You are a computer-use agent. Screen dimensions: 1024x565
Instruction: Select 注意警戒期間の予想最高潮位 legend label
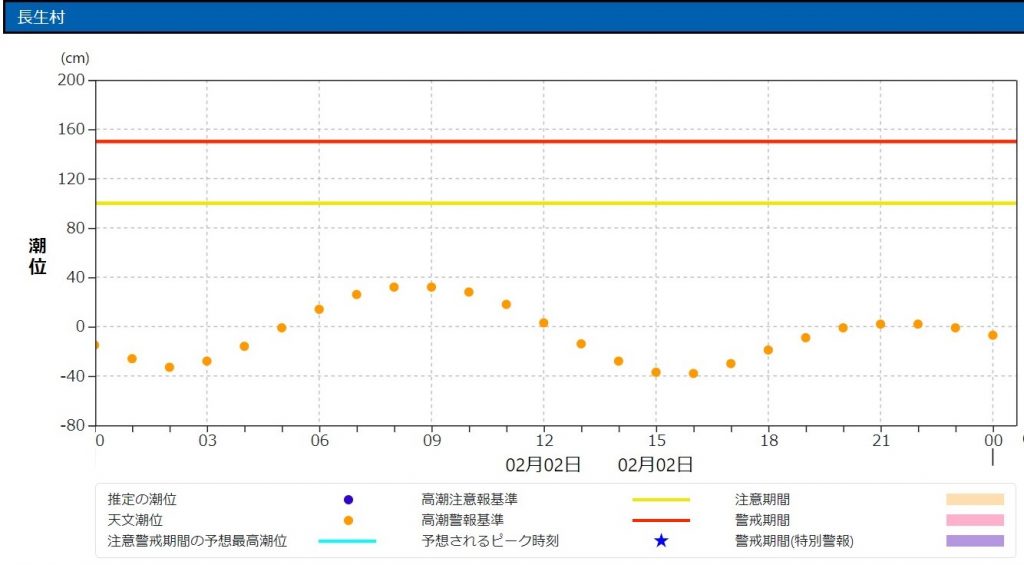pos(197,541)
